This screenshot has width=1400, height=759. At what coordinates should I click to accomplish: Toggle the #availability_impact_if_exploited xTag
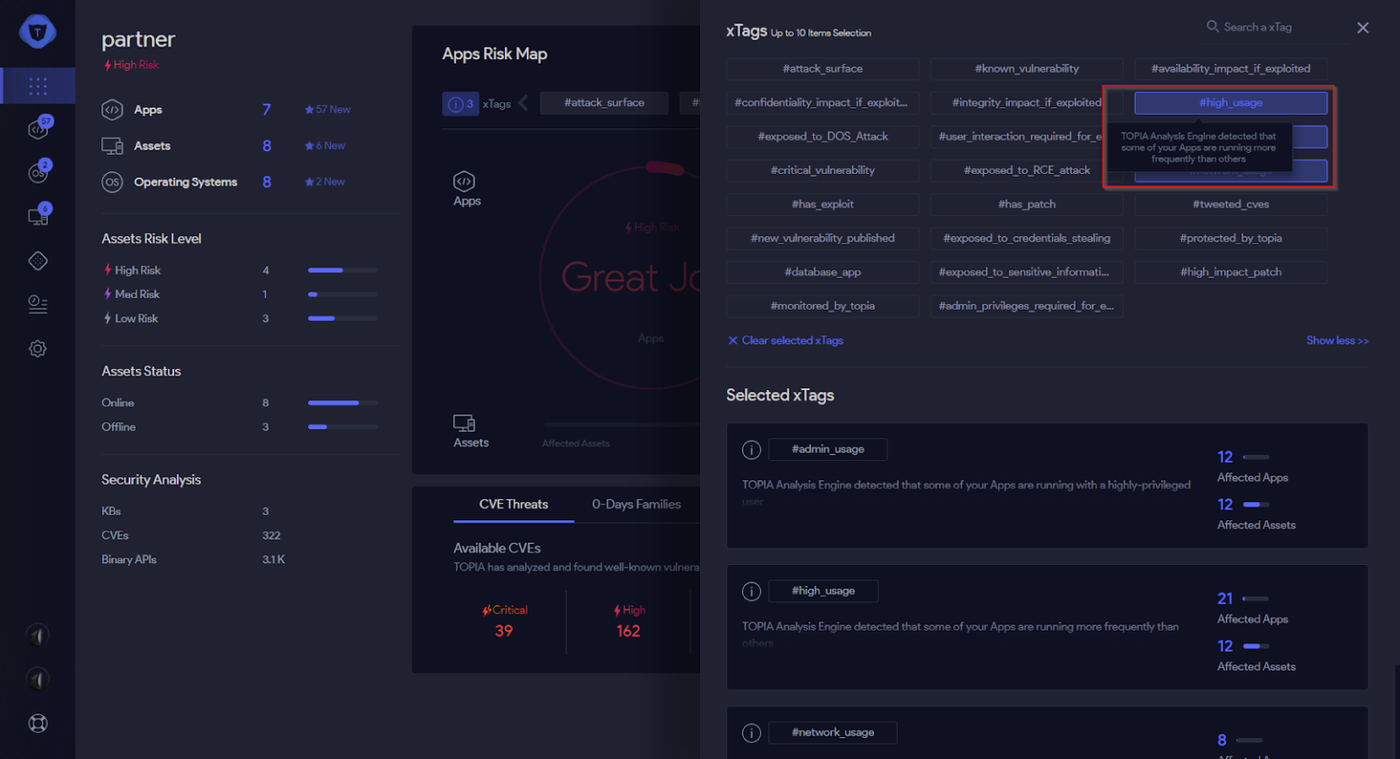tap(1231, 69)
